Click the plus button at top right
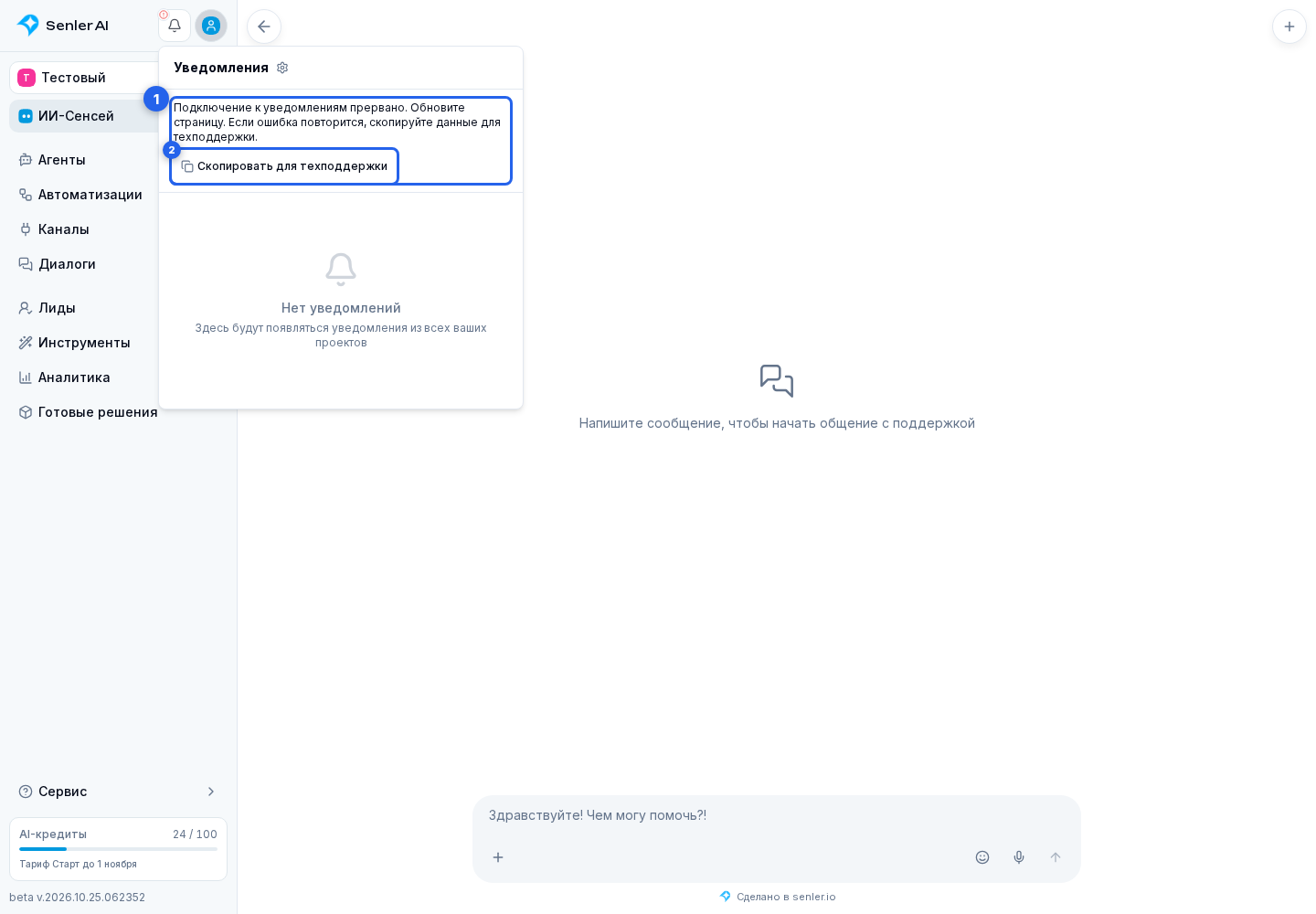 (x=1289, y=27)
